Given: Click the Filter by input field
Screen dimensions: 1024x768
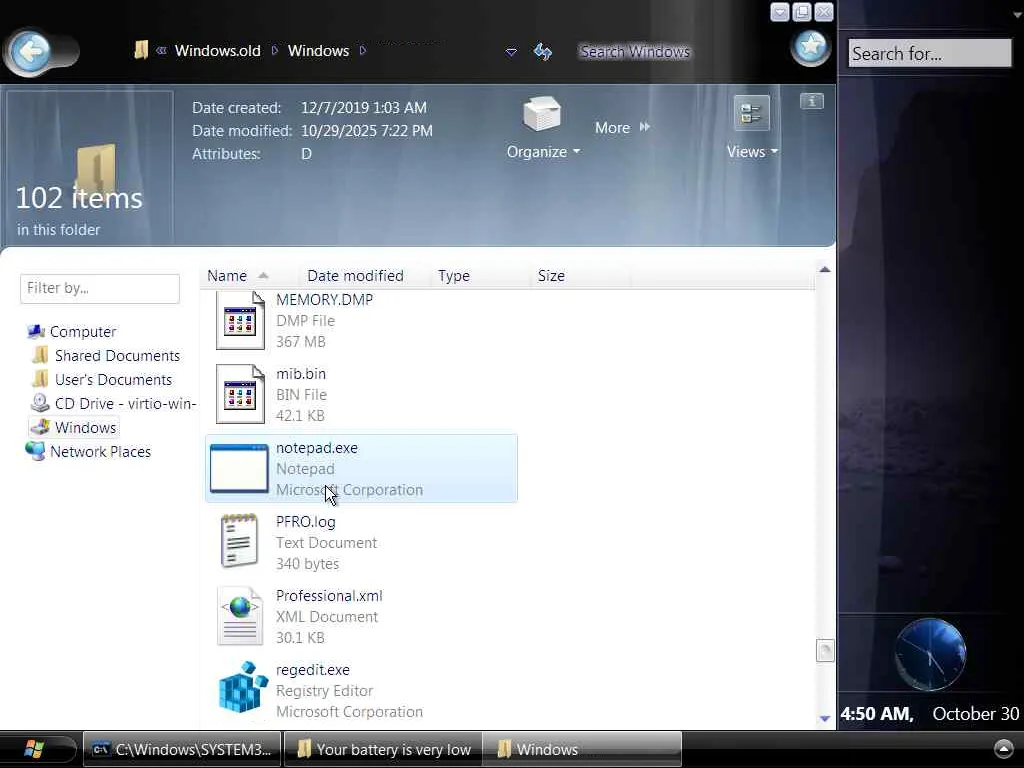Looking at the screenshot, I should click(100, 288).
